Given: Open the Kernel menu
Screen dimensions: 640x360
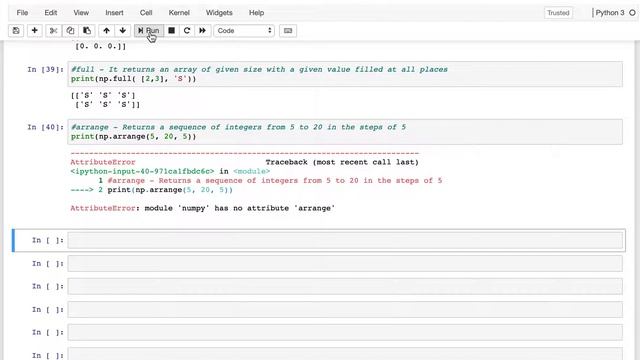Looking at the screenshot, I should click(179, 13).
